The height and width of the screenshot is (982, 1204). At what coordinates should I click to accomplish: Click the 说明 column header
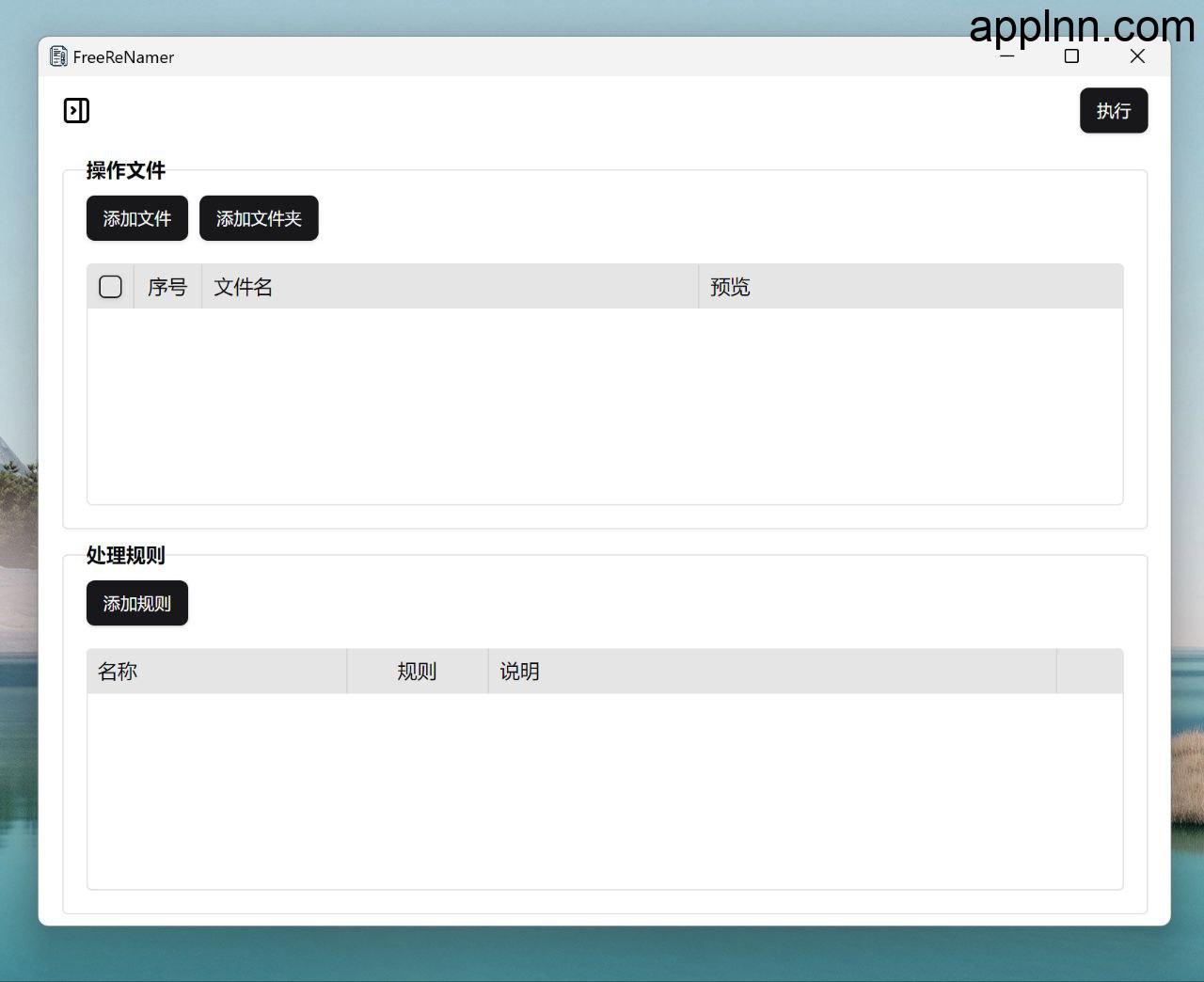[x=519, y=672]
